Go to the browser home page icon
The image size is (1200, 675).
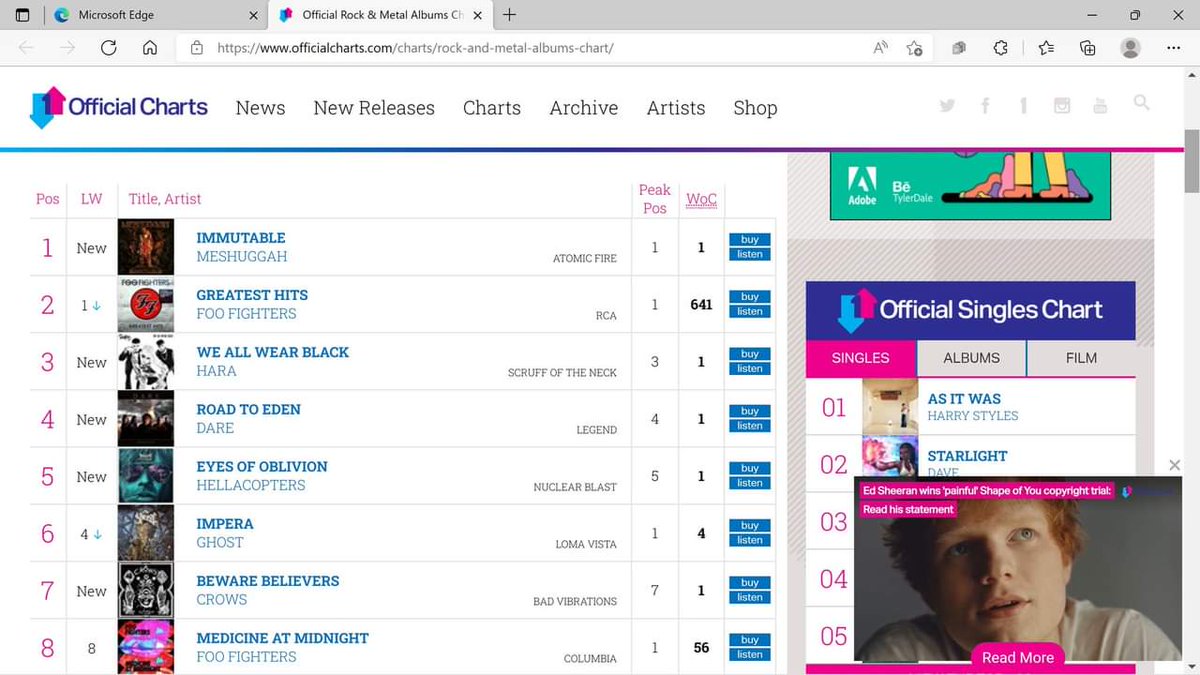click(x=150, y=48)
